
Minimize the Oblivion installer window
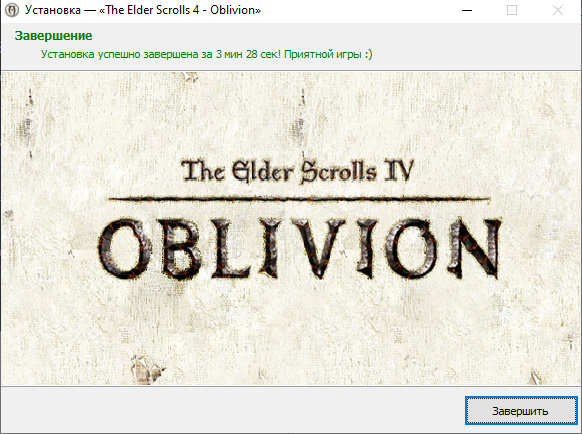tap(467, 10)
